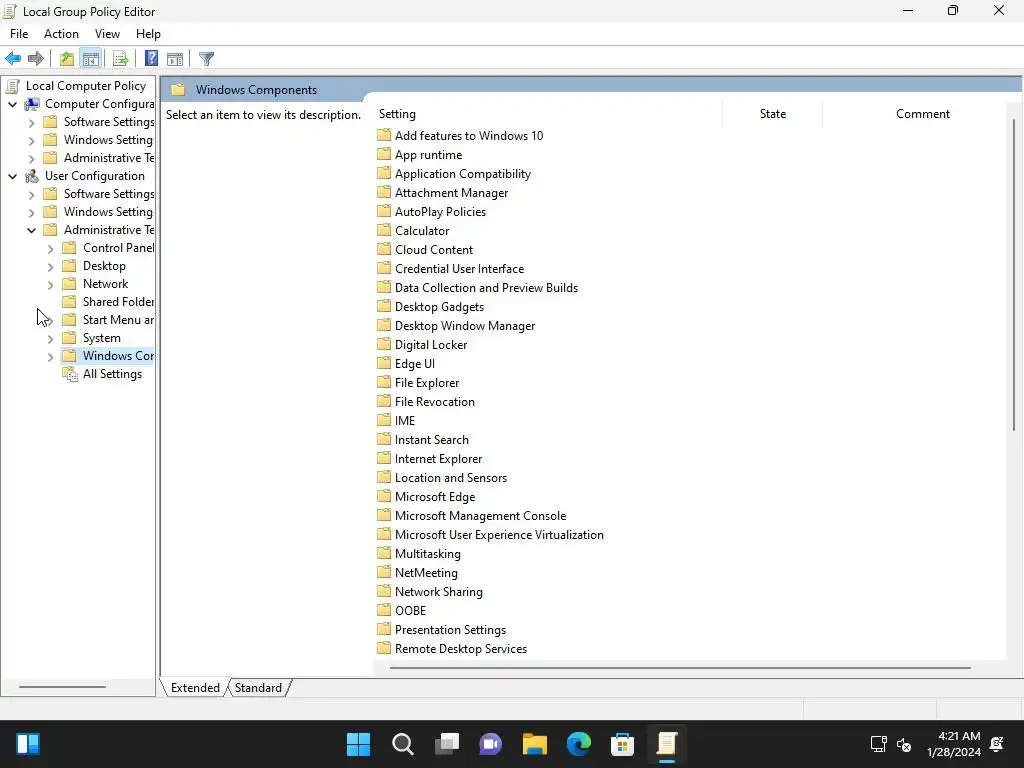The height and width of the screenshot is (768, 1024).
Task: Select Computer Configuration in tree
Action: pos(99,104)
